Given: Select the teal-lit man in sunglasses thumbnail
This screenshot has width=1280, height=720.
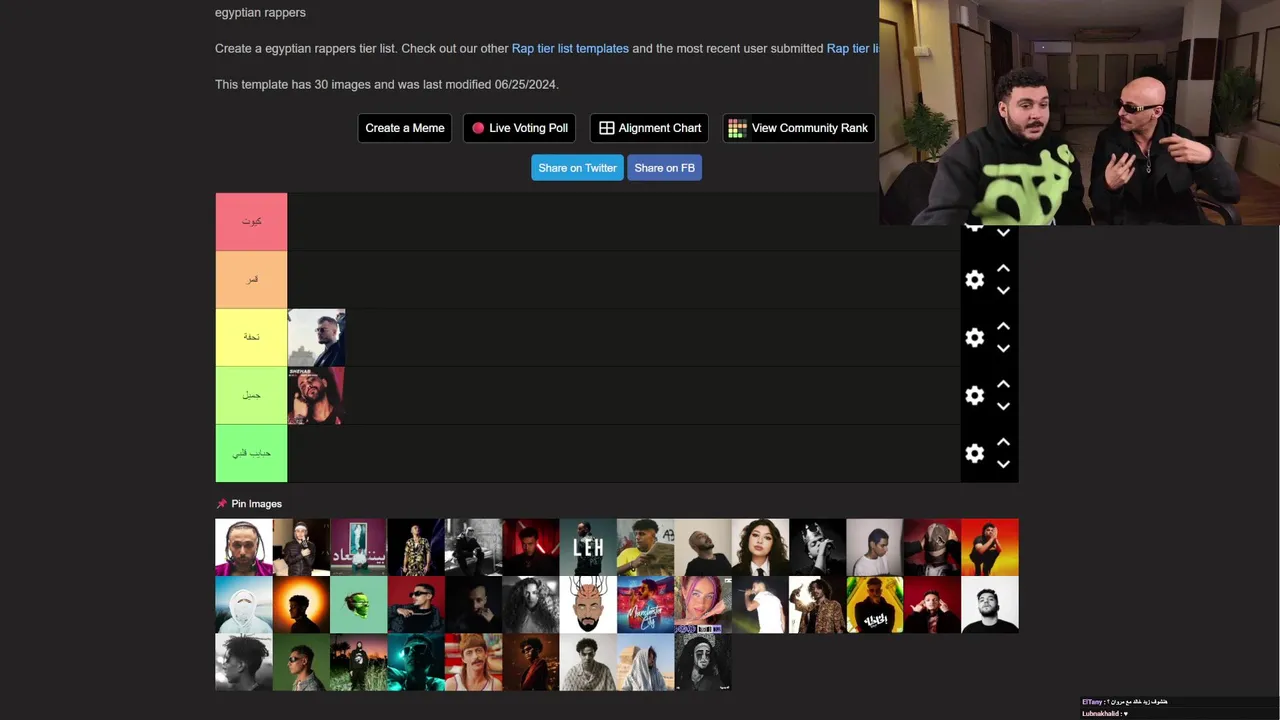Looking at the screenshot, I should pyautogui.click(x=416, y=662).
